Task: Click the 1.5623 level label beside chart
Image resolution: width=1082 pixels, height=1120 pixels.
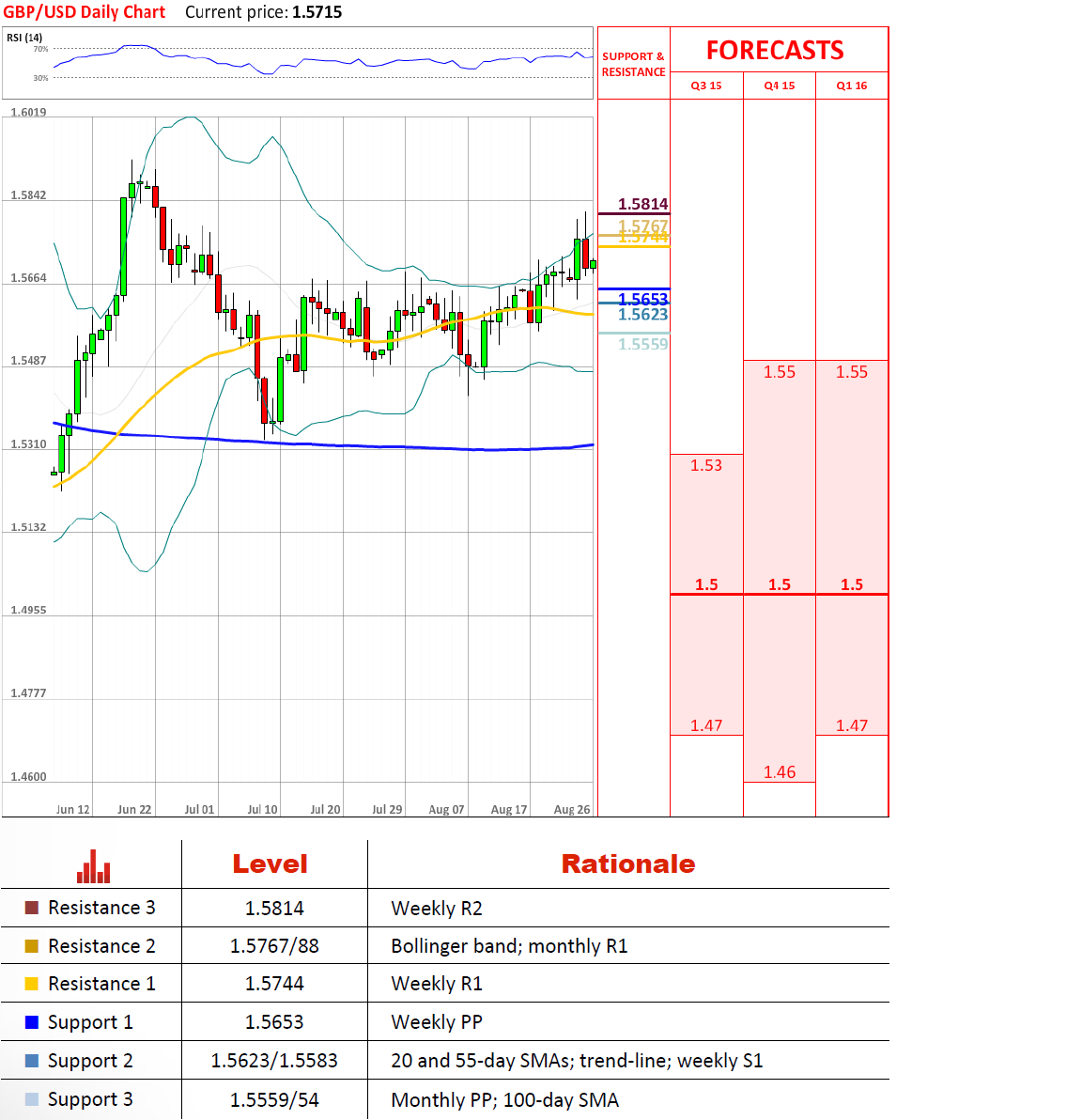Action: tap(642, 314)
